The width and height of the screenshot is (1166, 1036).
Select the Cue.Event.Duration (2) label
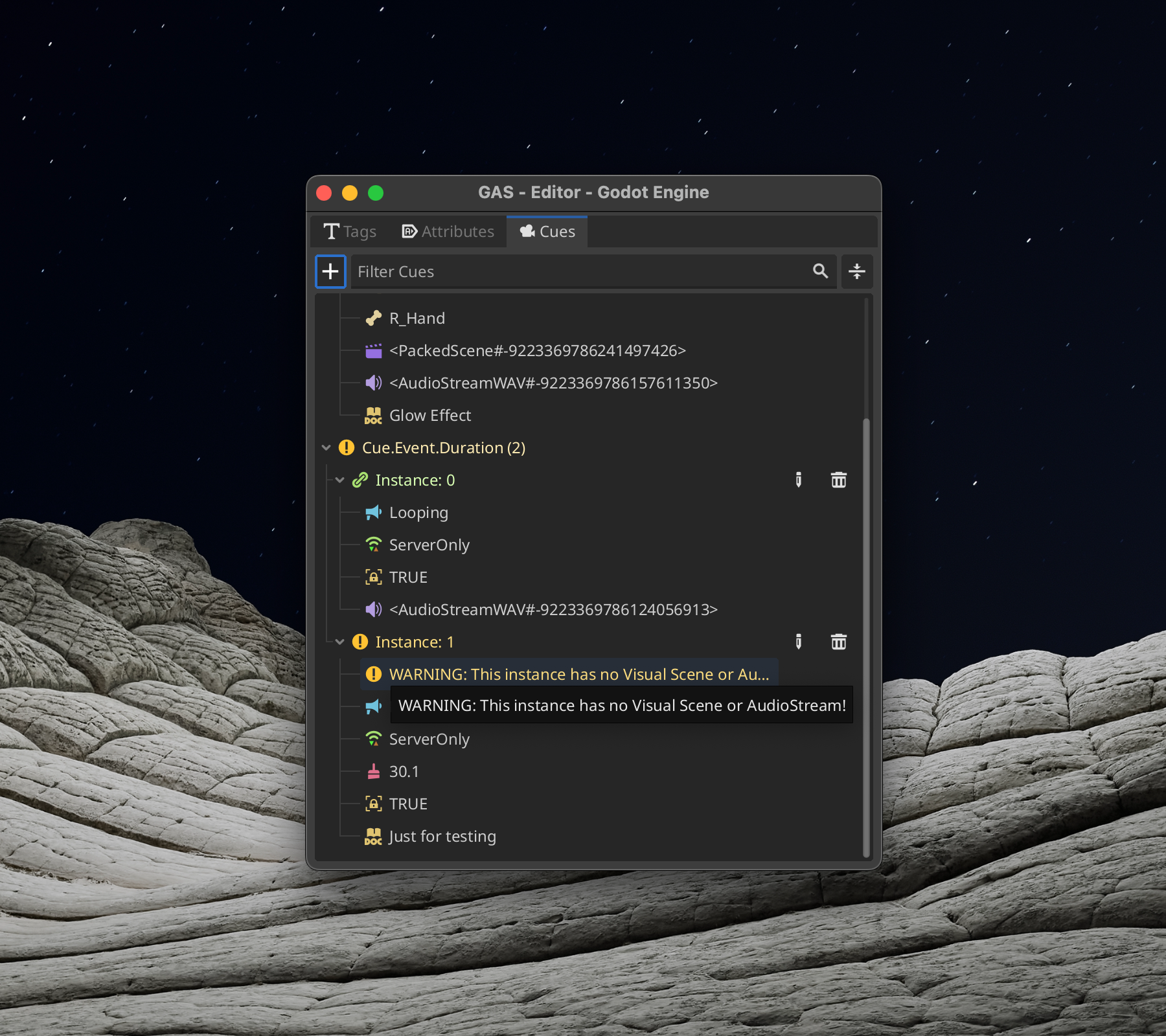pyautogui.click(x=444, y=448)
